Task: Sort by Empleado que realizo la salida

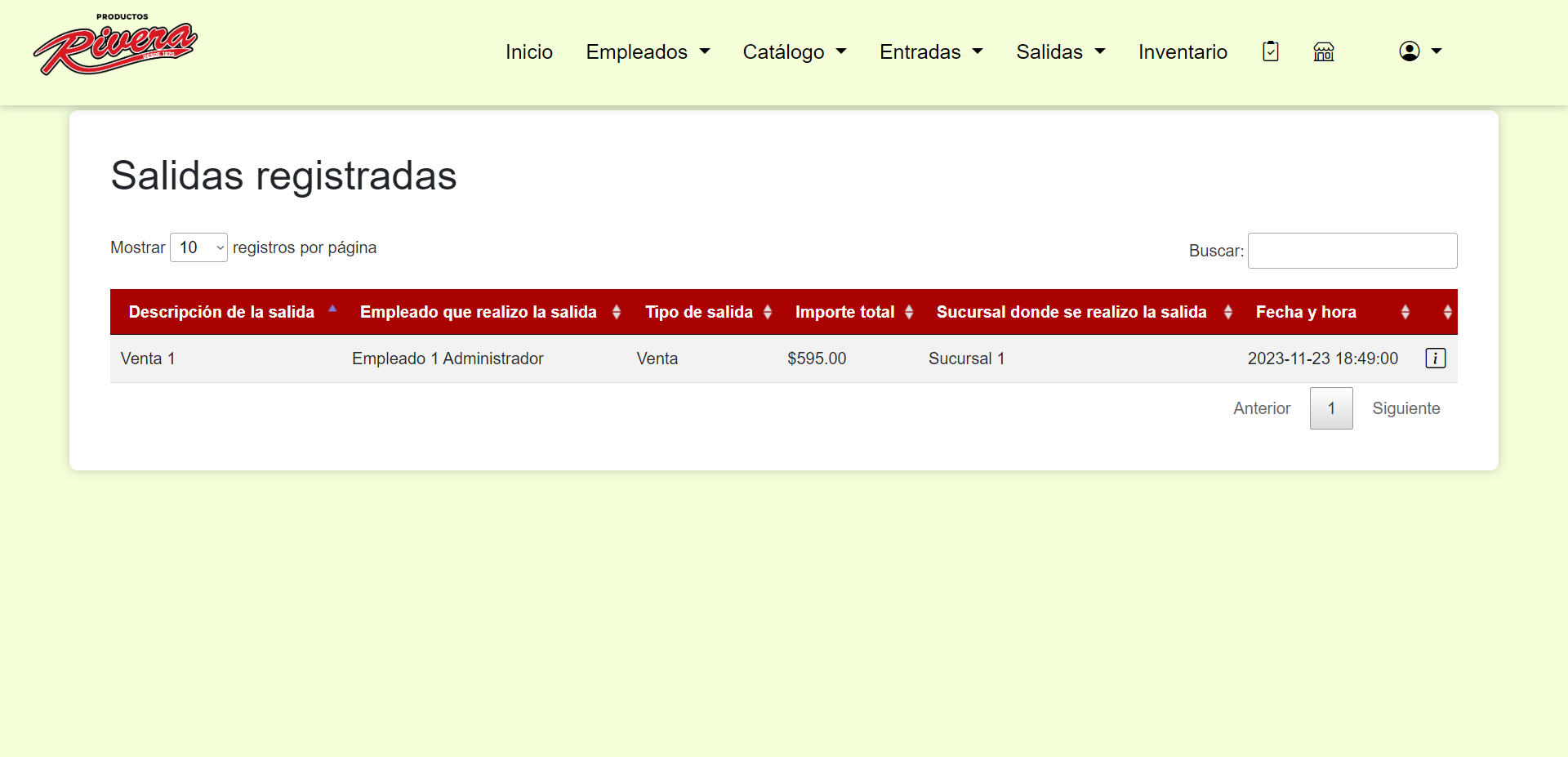Action: [616, 312]
